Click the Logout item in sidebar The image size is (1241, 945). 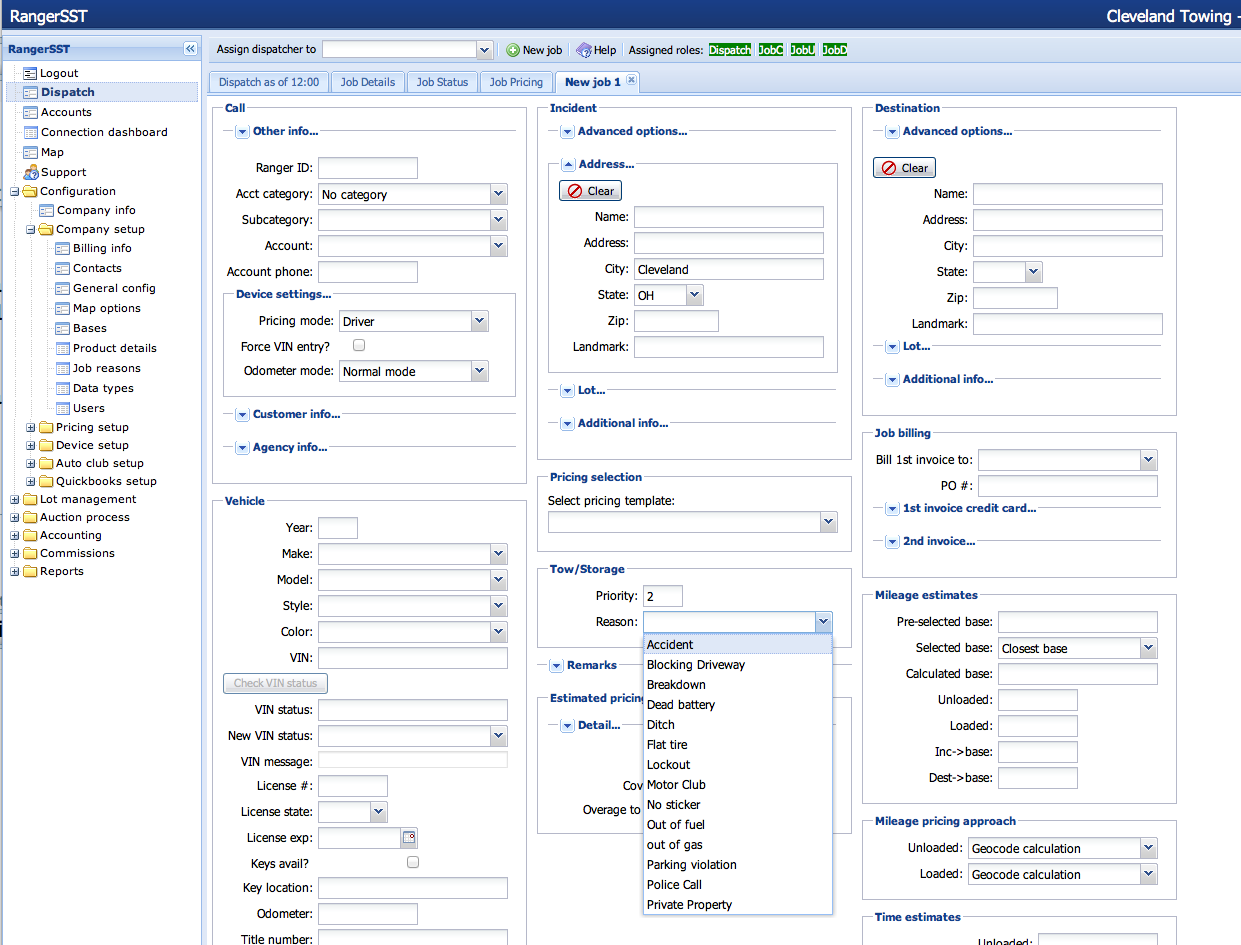pos(59,73)
